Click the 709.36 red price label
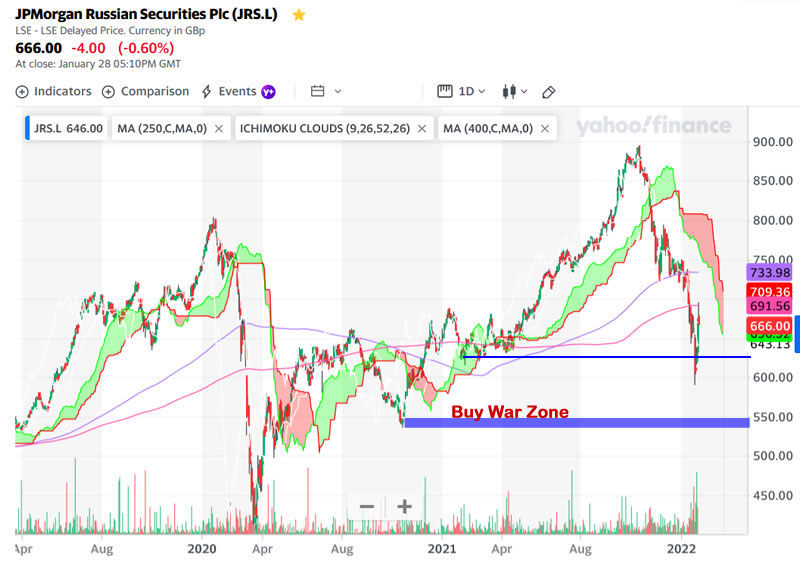Screen dimensions: 800x577 [x=769, y=291]
